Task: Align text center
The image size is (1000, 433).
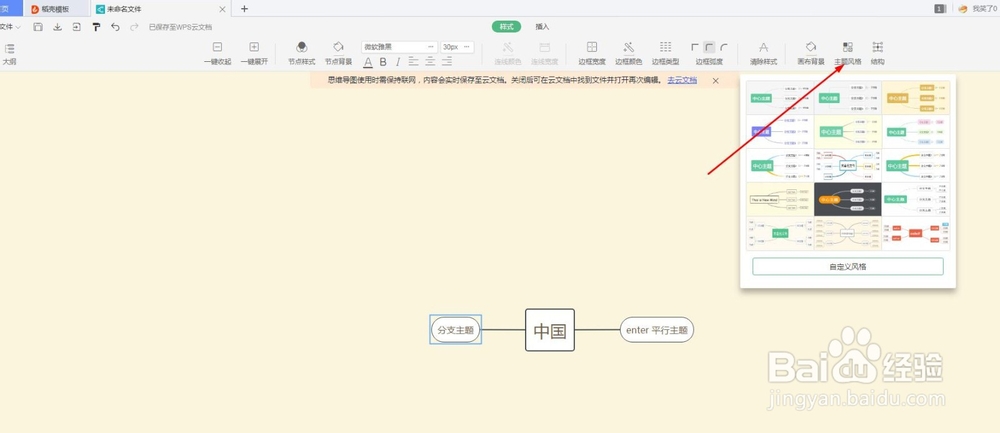Action: [430, 61]
